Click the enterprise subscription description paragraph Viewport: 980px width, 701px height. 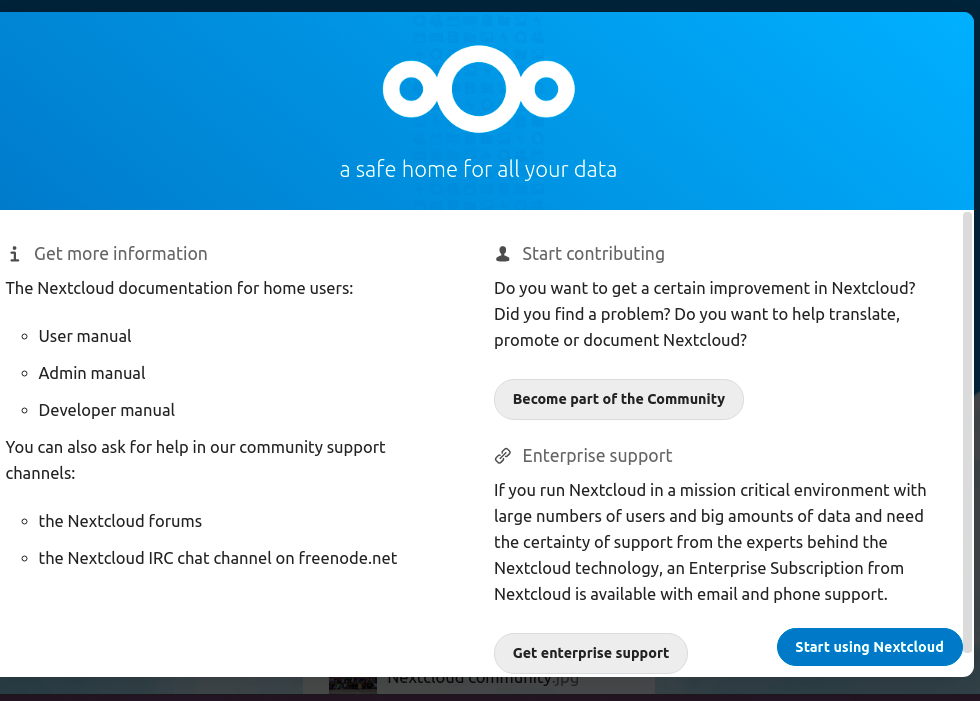coord(710,542)
